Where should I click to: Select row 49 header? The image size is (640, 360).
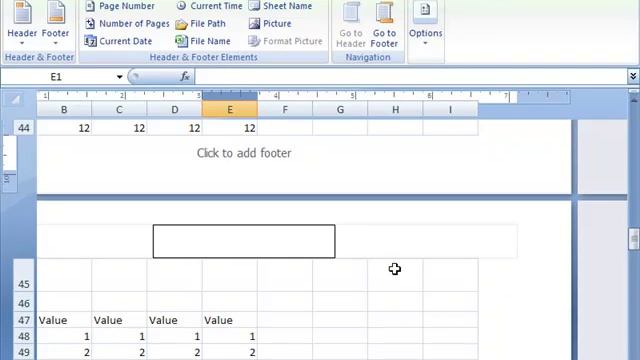point(24,352)
